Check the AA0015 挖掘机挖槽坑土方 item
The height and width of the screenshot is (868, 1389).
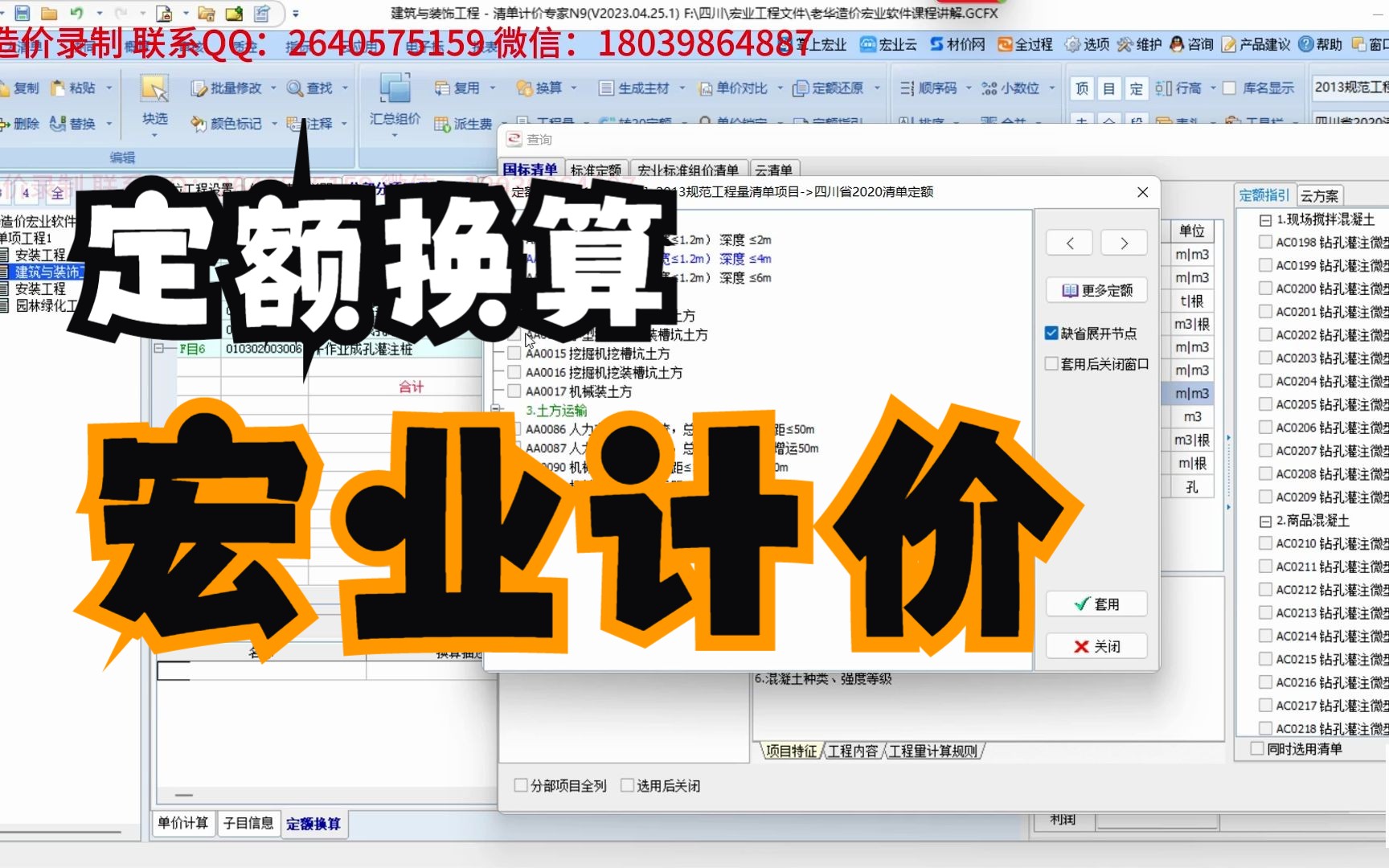click(514, 353)
